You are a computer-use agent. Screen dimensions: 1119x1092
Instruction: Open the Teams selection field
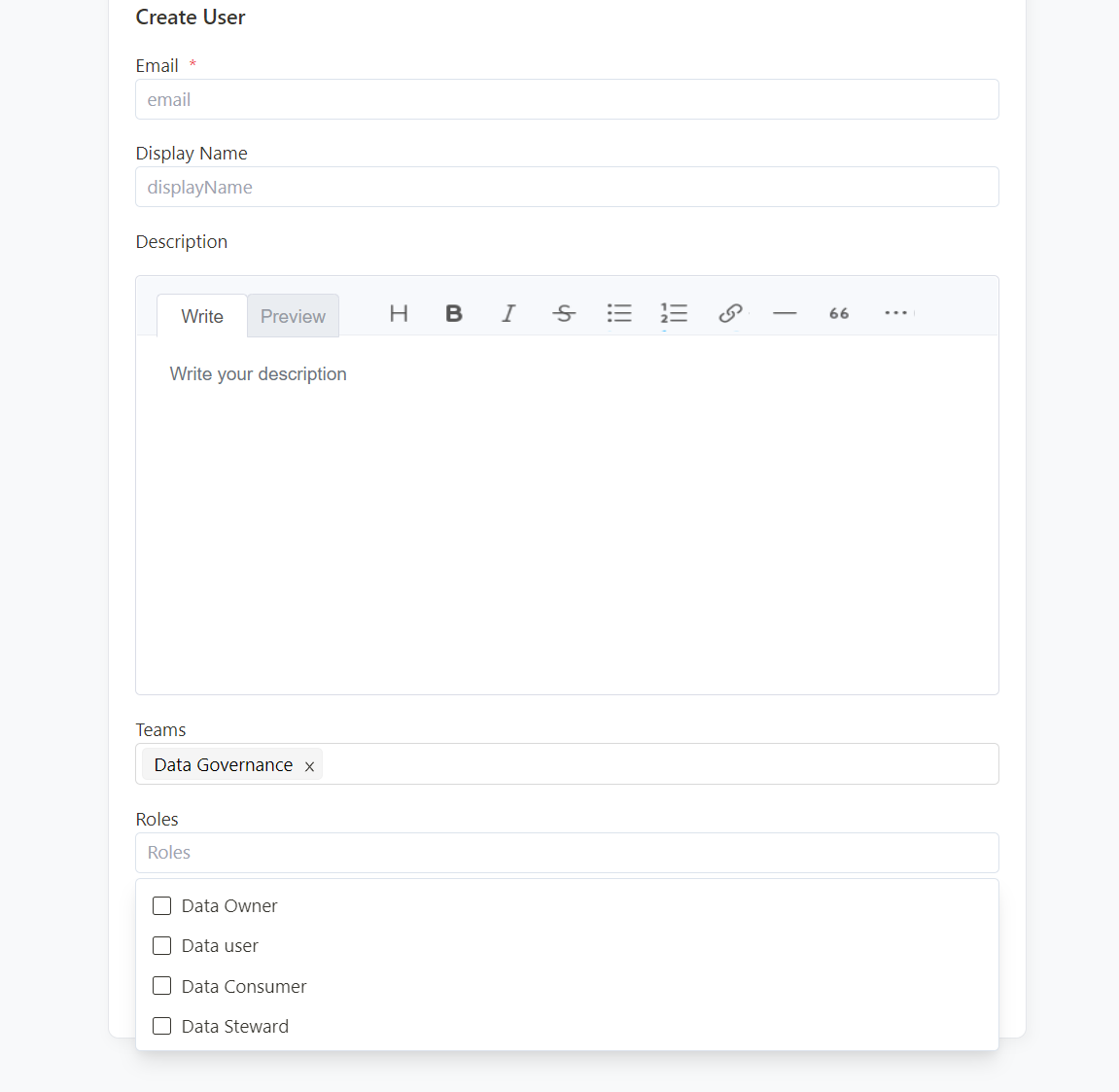pyautogui.click(x=567, y=764)
